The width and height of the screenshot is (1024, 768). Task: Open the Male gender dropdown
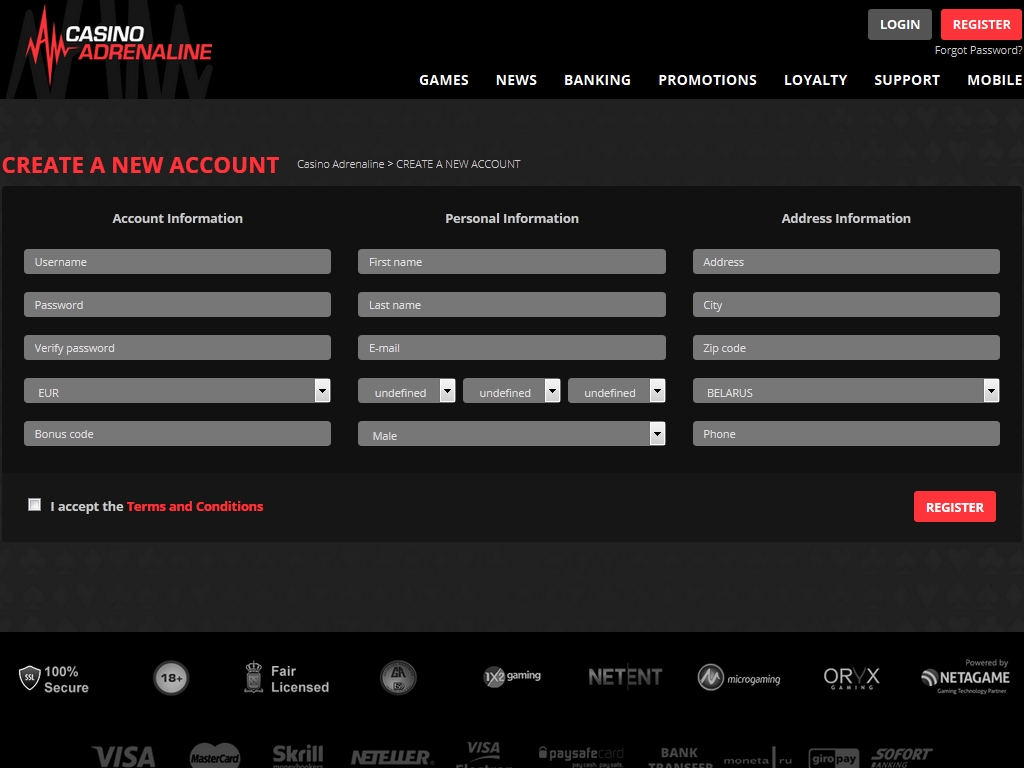(x=511, y=434)
